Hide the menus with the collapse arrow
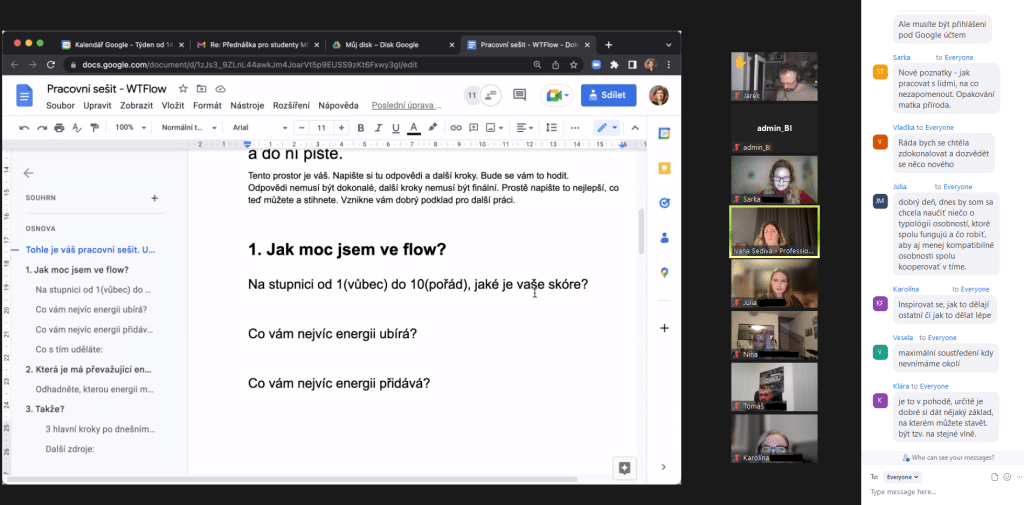This screenshot has width=1024, height=505. coord(635,127)
